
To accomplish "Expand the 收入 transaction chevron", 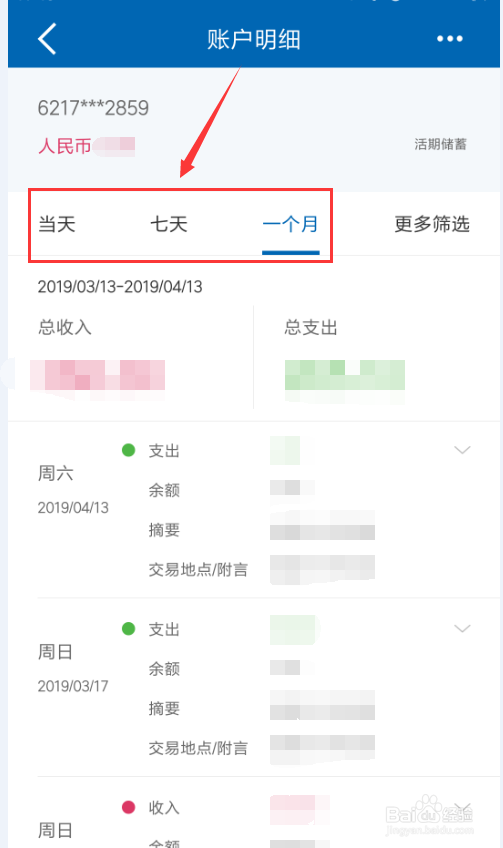I will [462, 808].
